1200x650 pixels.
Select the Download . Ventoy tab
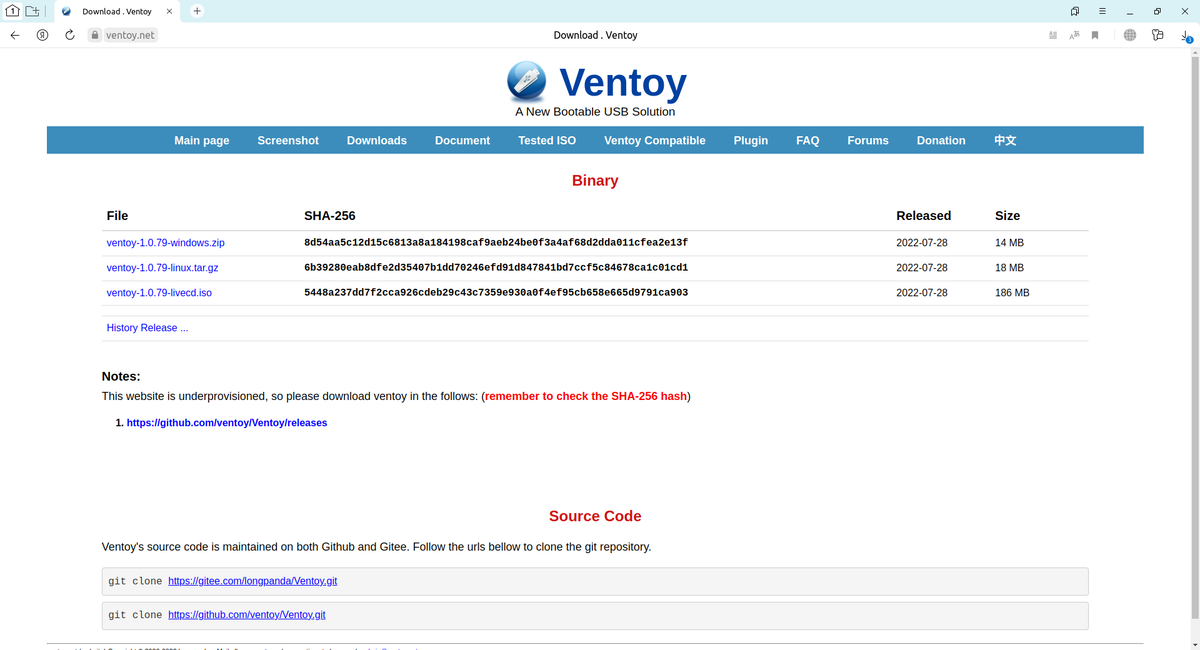click(x=116, y=11)
